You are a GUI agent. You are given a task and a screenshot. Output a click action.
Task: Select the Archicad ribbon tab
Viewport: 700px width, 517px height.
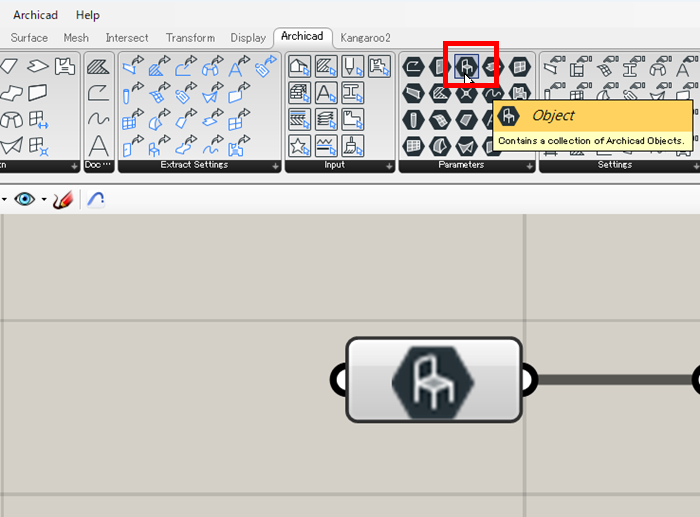tap(302, 37)
